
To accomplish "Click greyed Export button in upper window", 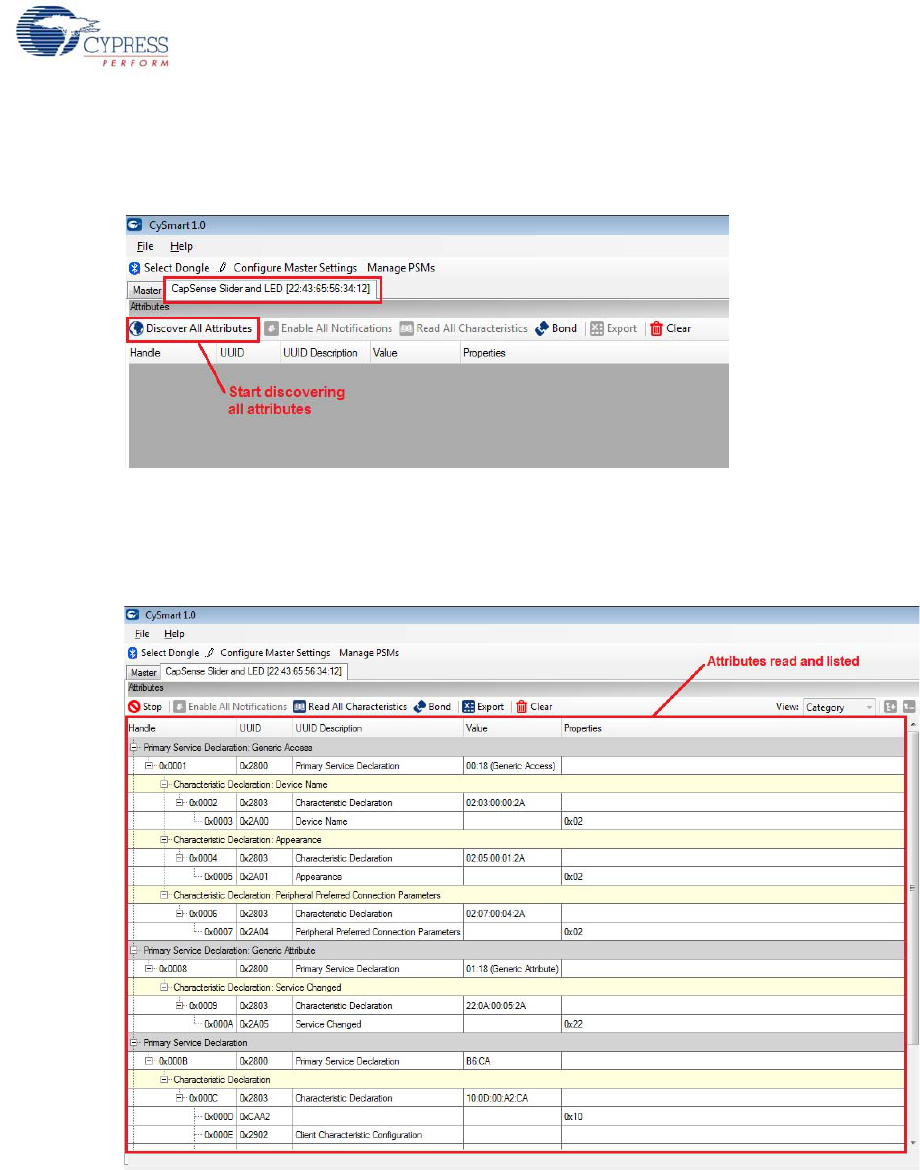I will coord(613,328).
